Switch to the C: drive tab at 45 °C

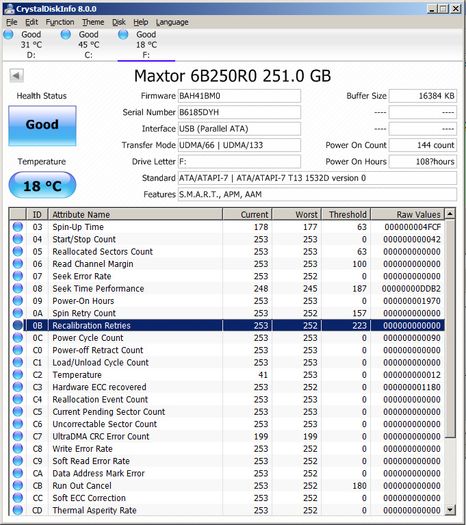pyautogui.click(x=89, y=45)
